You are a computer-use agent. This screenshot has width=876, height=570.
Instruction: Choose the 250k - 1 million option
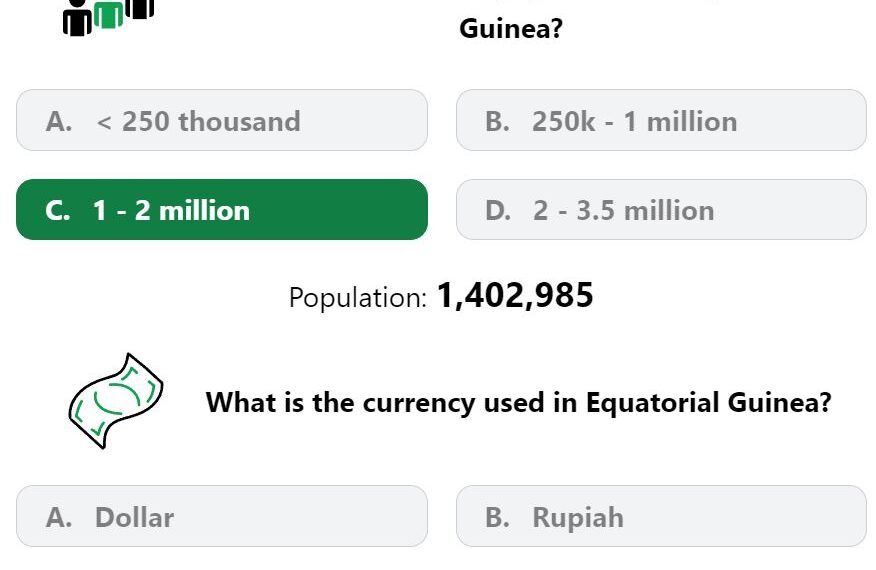pos(661,120)
